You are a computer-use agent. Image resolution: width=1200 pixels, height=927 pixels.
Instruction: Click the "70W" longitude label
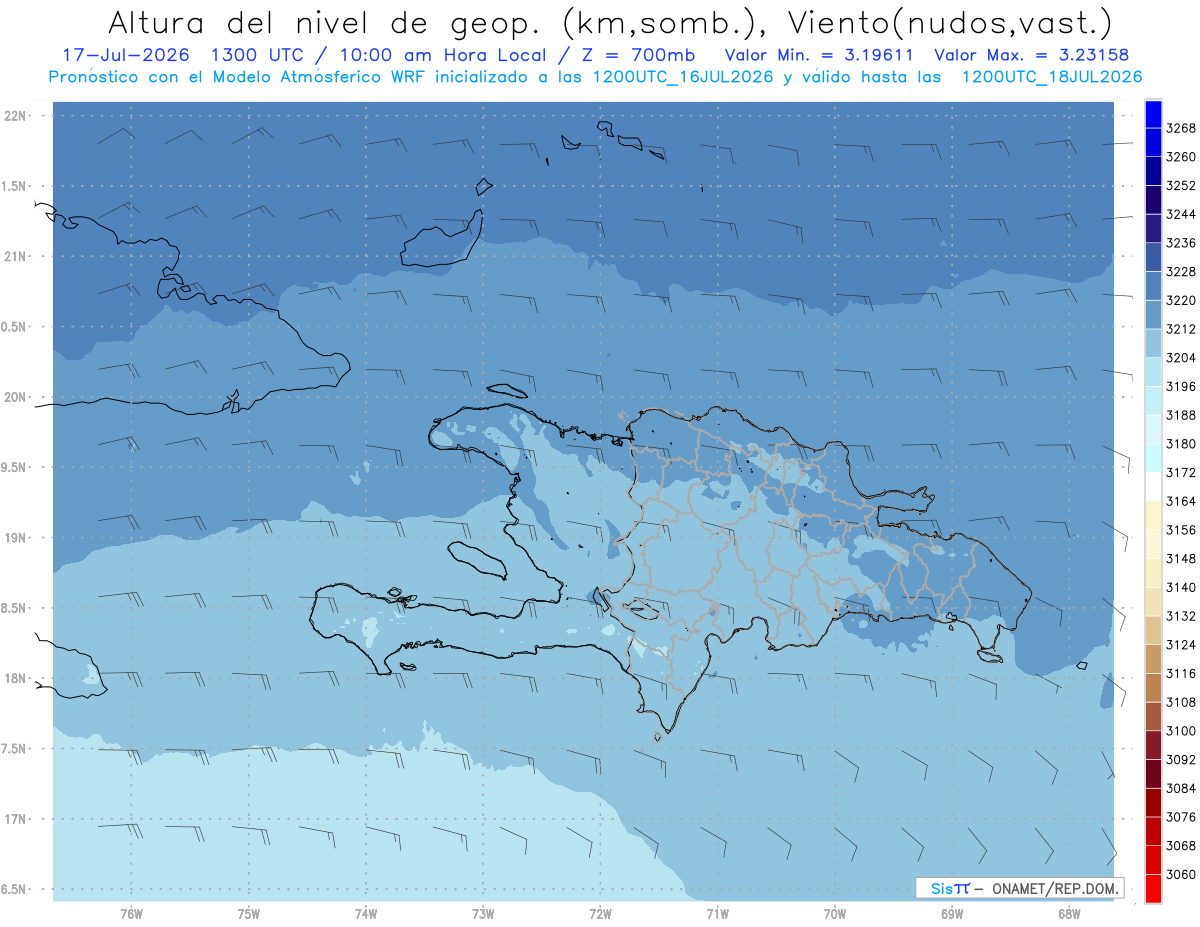(x=835, y=914)
